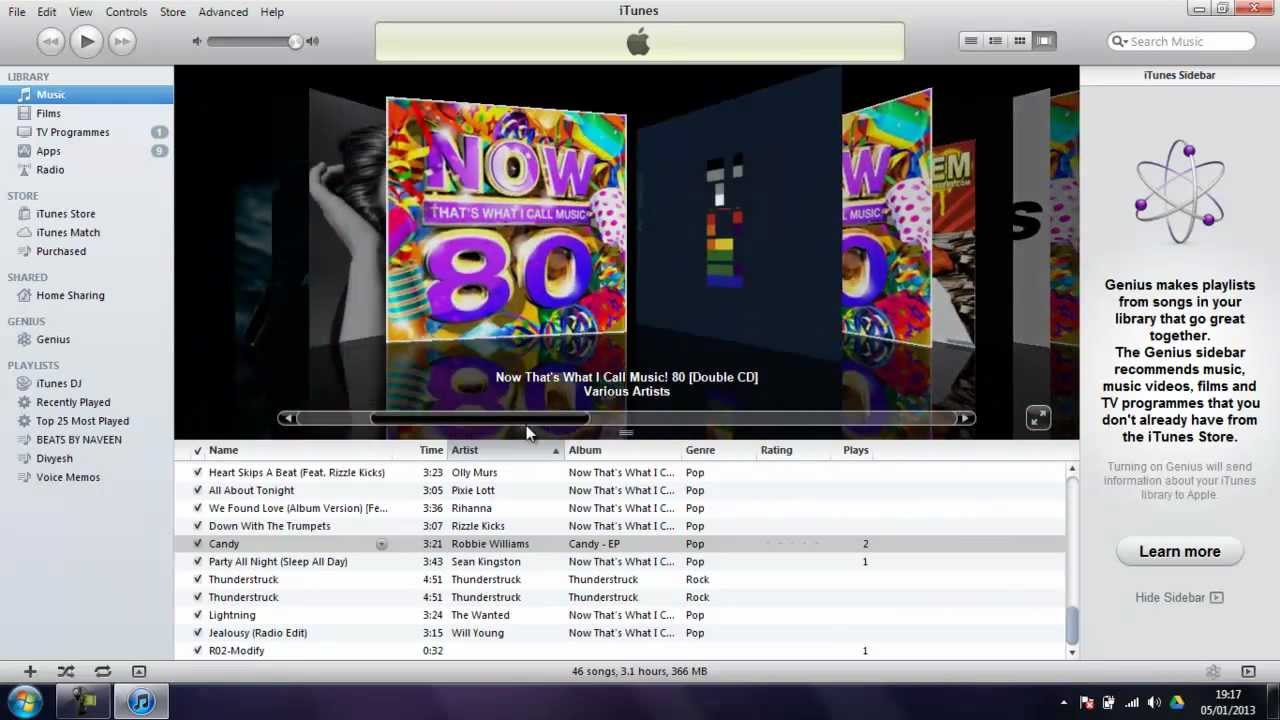The height and width of the screenshot is (720, 1280).
Task: Uncheck Lightning song checkbox
Action: (x=197, y=615)
